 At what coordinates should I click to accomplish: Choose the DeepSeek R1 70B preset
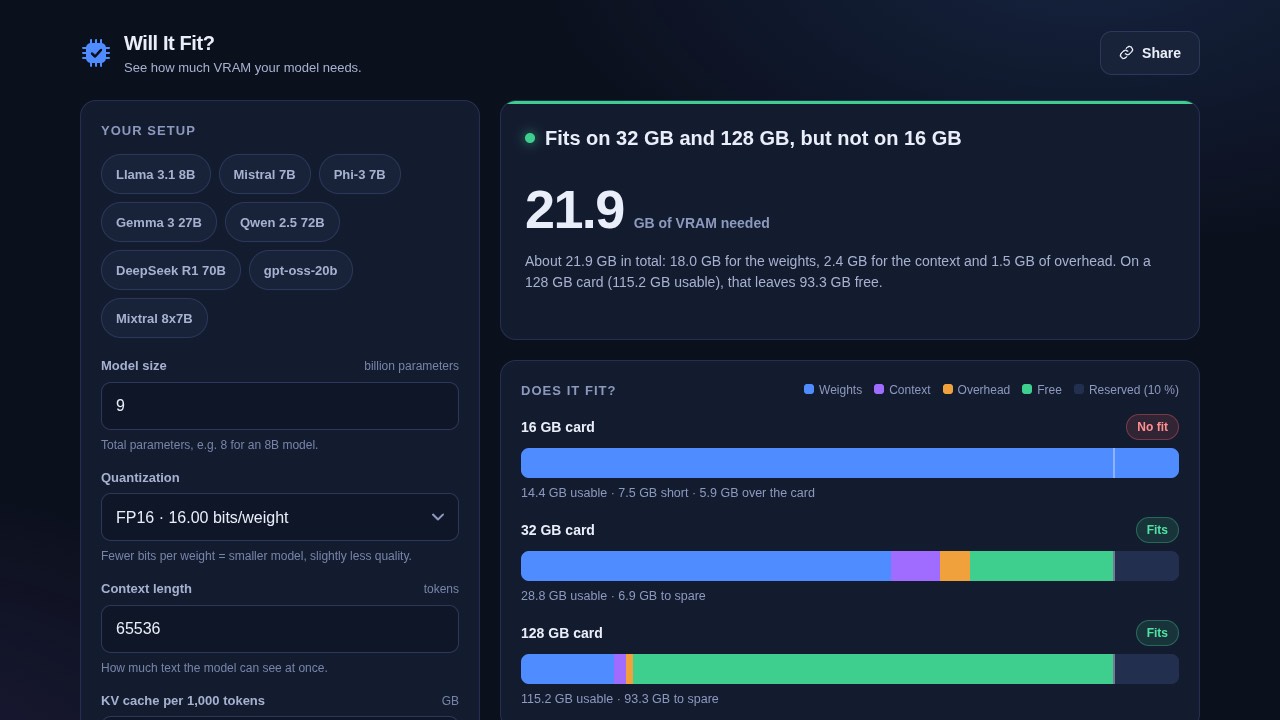point(171,270)
